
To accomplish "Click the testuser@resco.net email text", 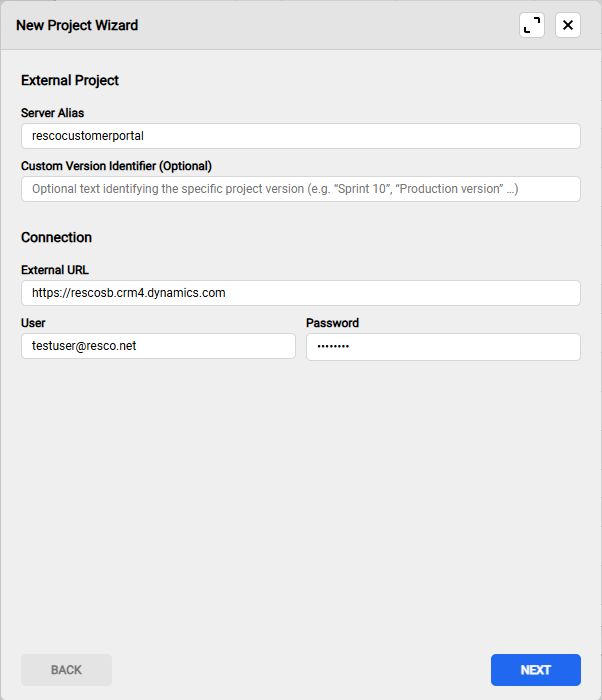I will pyautogui.click(x=84, y=346).
